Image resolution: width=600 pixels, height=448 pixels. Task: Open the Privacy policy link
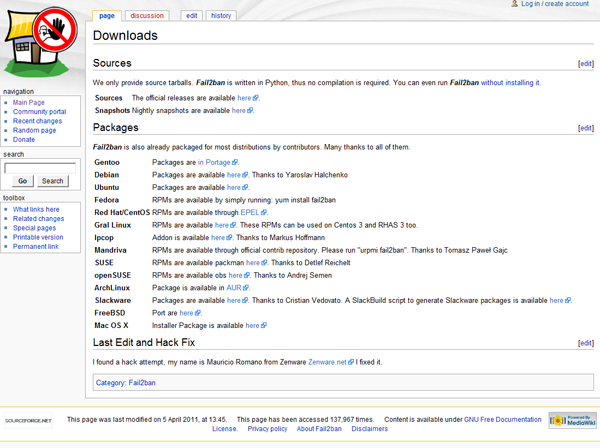(x=267, y=429)
